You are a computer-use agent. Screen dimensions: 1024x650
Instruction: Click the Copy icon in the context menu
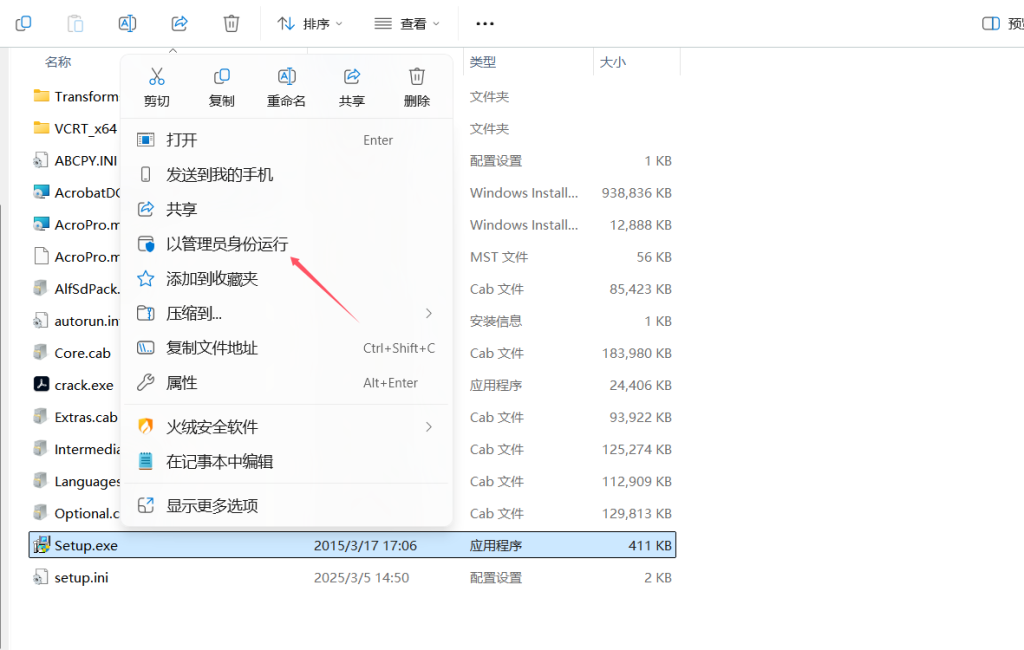point(221,76)
